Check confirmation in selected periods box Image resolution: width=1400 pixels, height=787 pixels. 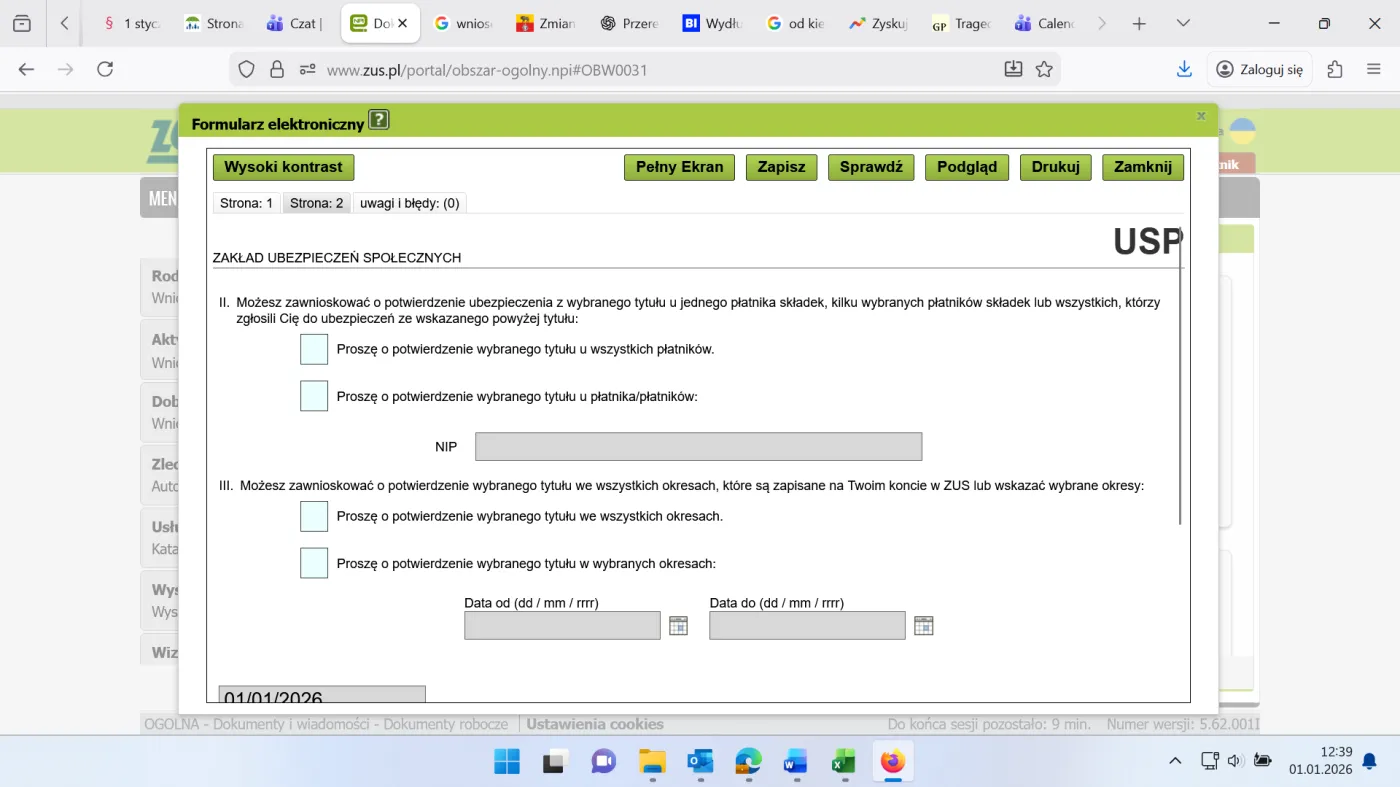(x=314, y=563)
